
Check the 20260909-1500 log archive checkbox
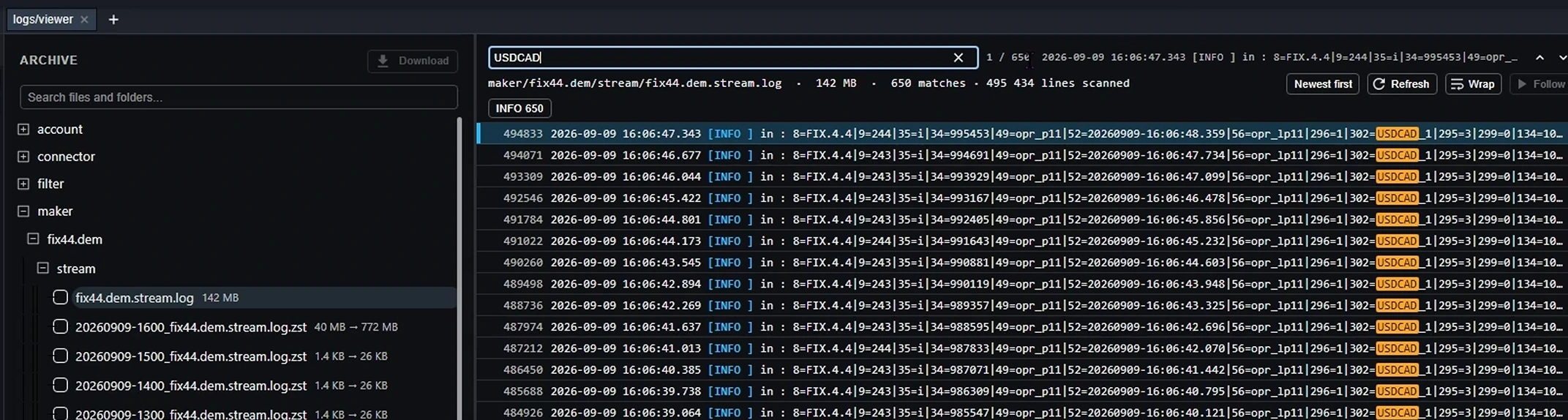(x=61, y=356)
